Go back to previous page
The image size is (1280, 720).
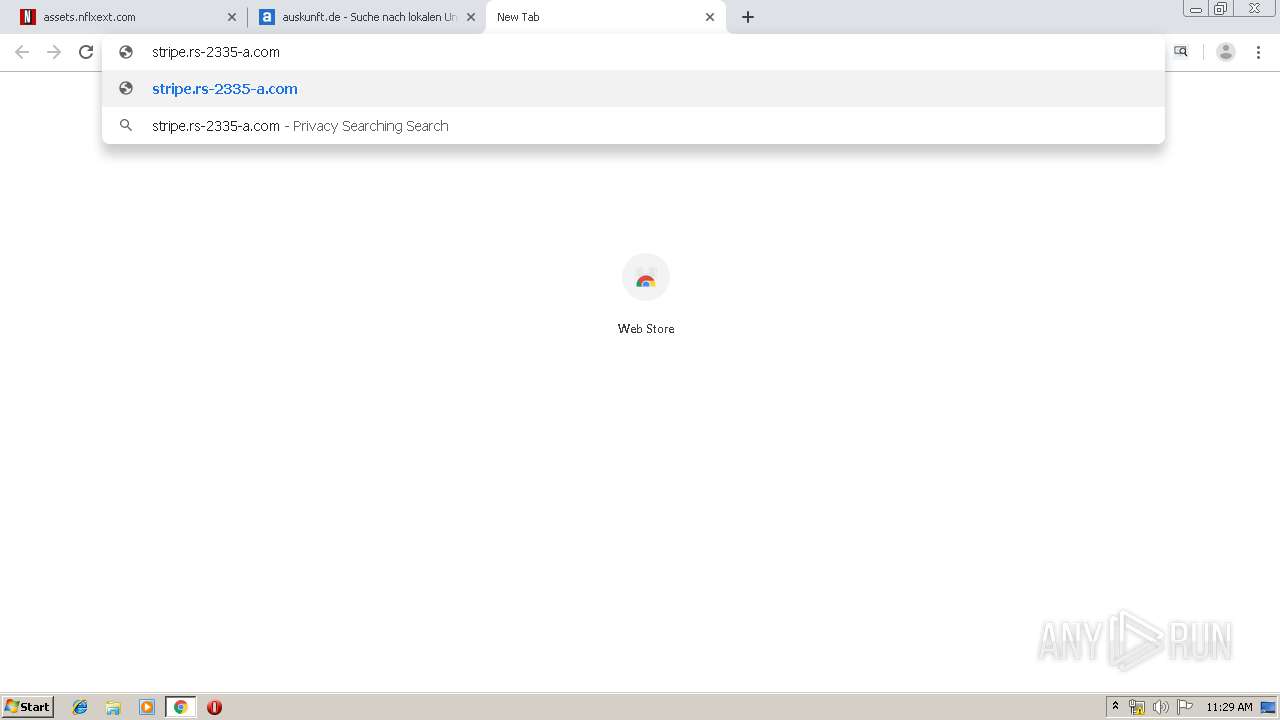tap(22, 52)
